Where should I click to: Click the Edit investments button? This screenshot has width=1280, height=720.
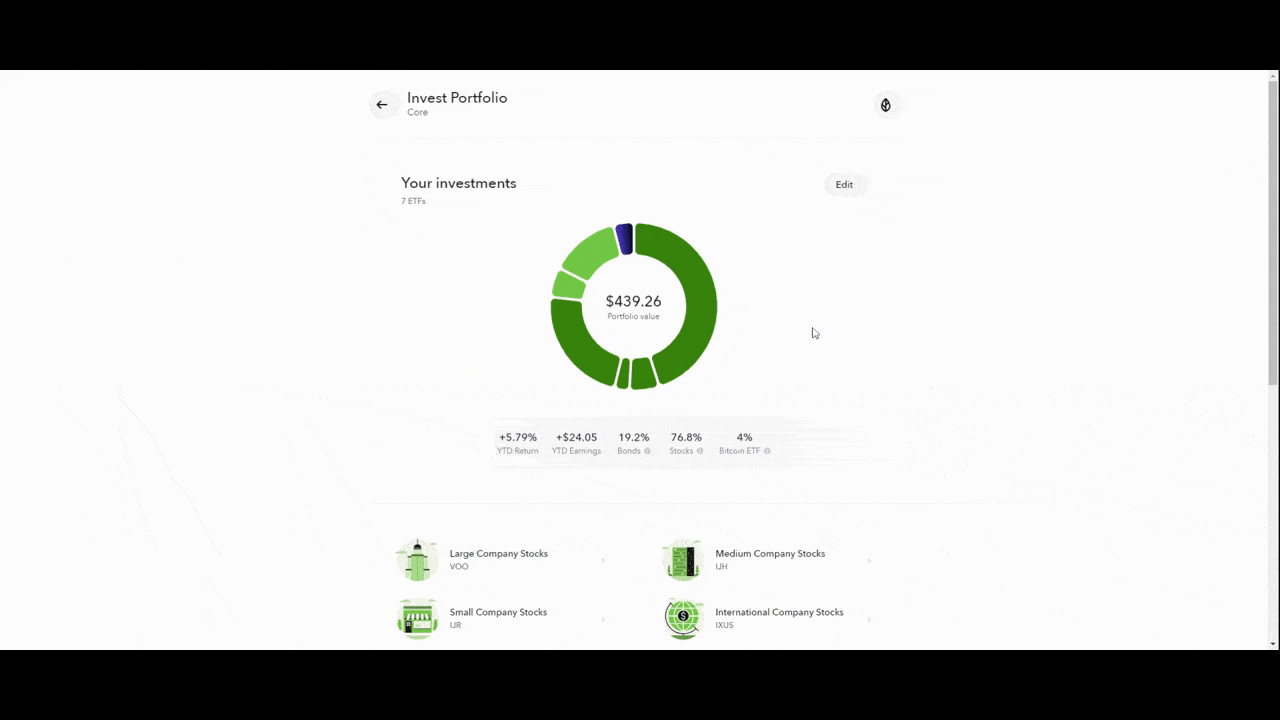click(x=844, y=184)
